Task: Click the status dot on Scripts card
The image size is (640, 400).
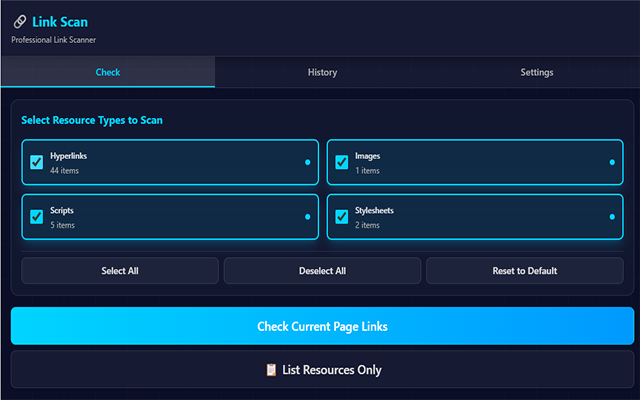Action: 307,217
